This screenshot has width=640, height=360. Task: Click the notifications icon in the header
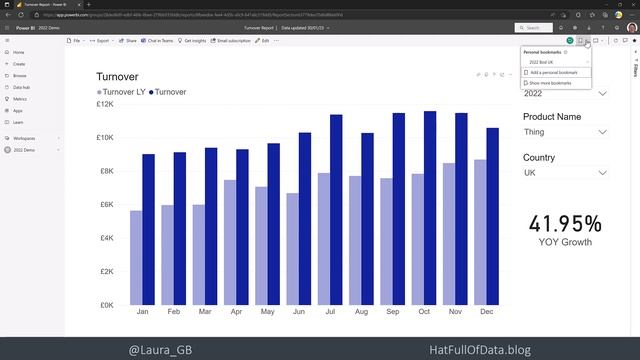(x=561, y=28)
